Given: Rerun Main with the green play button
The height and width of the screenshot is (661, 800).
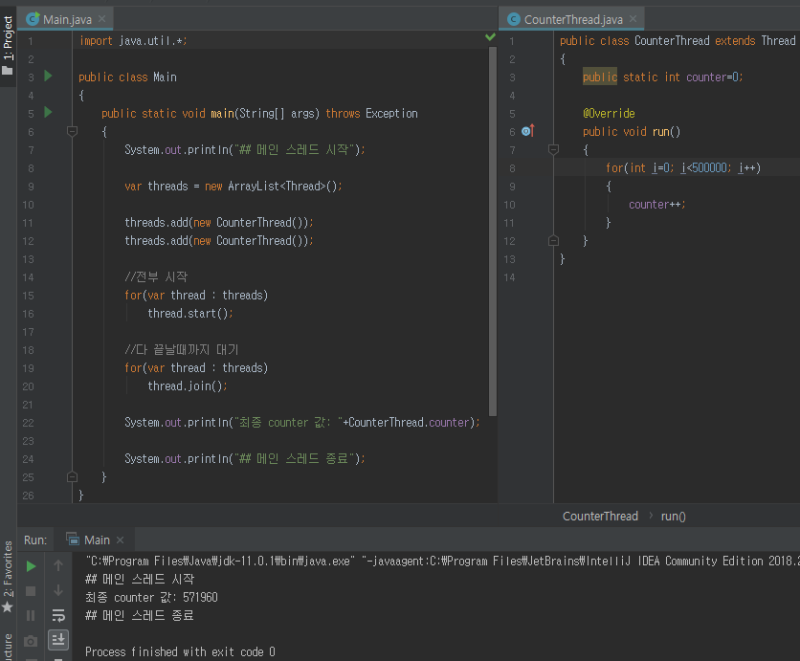Looking at the screenshot, I should (31, 566).
